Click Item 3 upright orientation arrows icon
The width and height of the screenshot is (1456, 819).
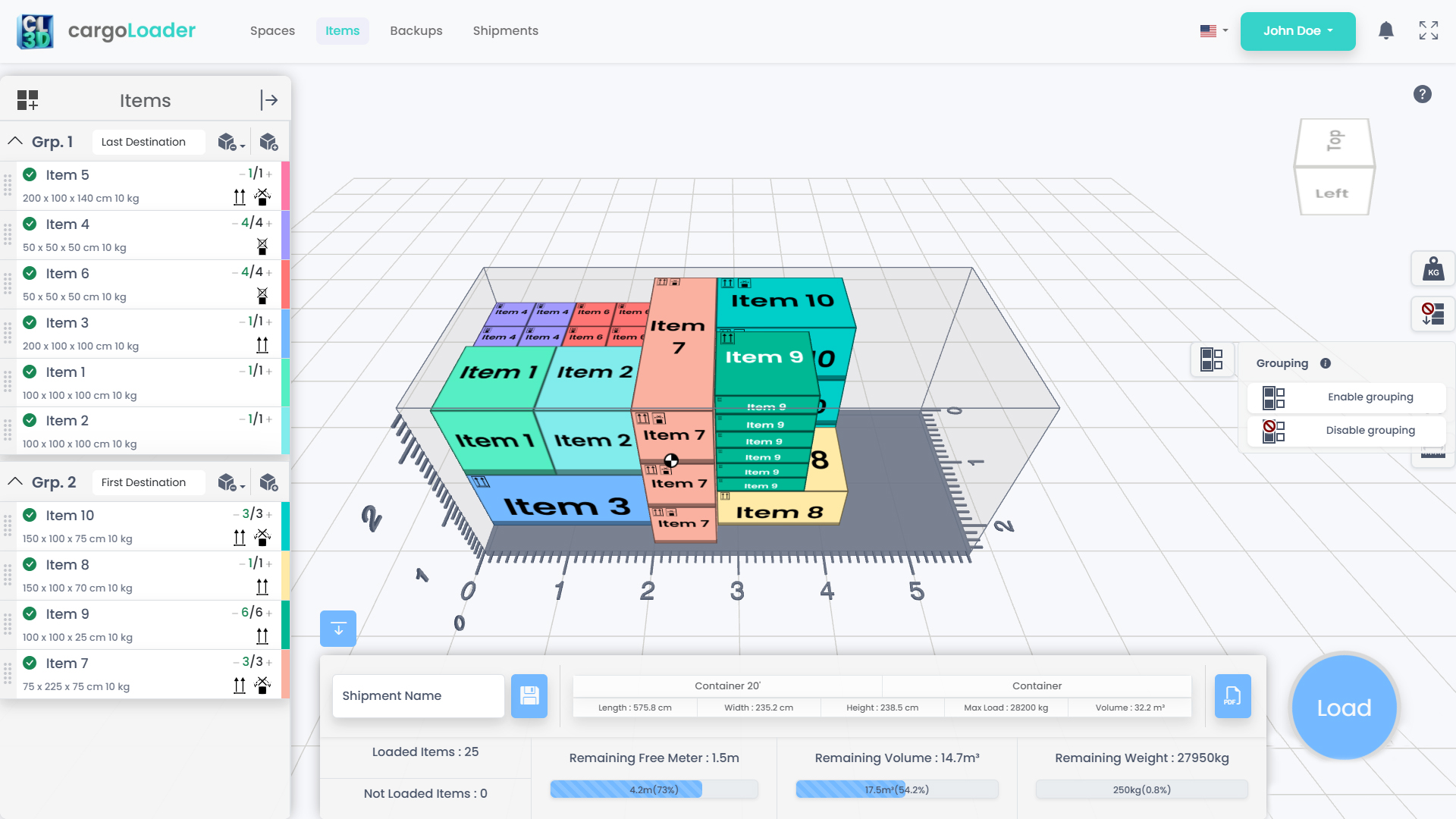[x=262, y=345]
